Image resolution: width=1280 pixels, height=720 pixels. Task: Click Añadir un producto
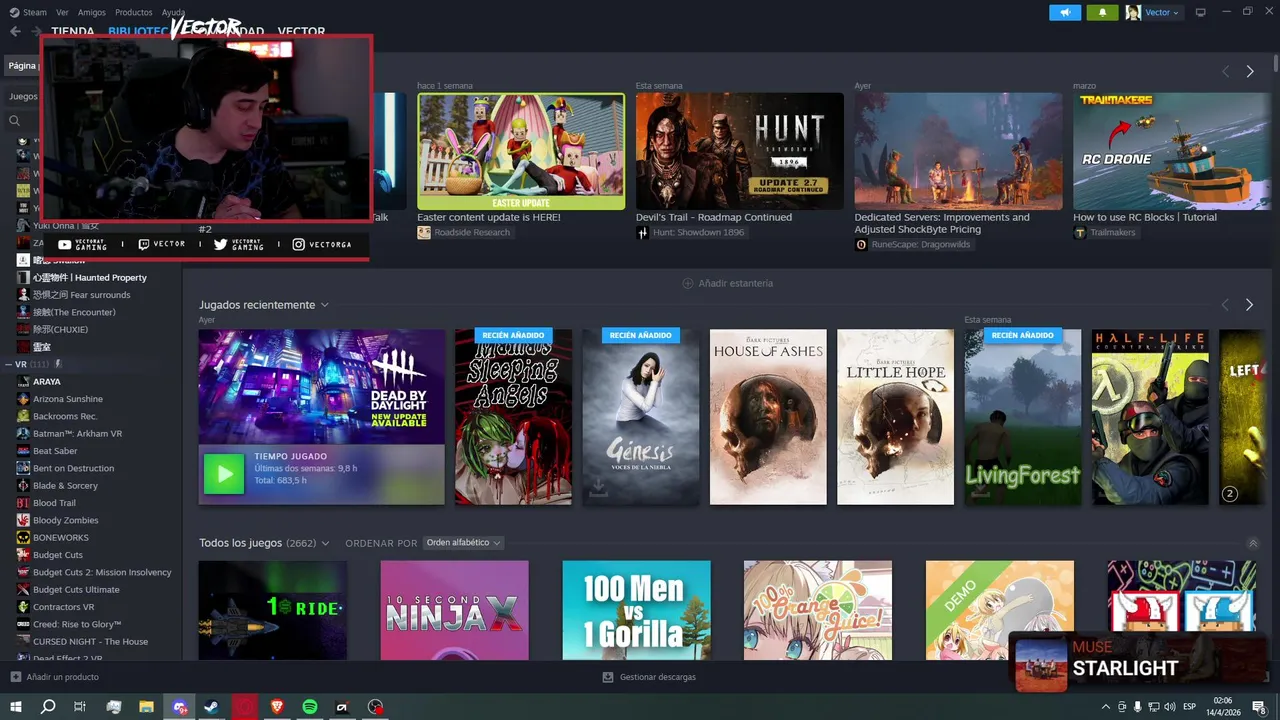point(55,677)
